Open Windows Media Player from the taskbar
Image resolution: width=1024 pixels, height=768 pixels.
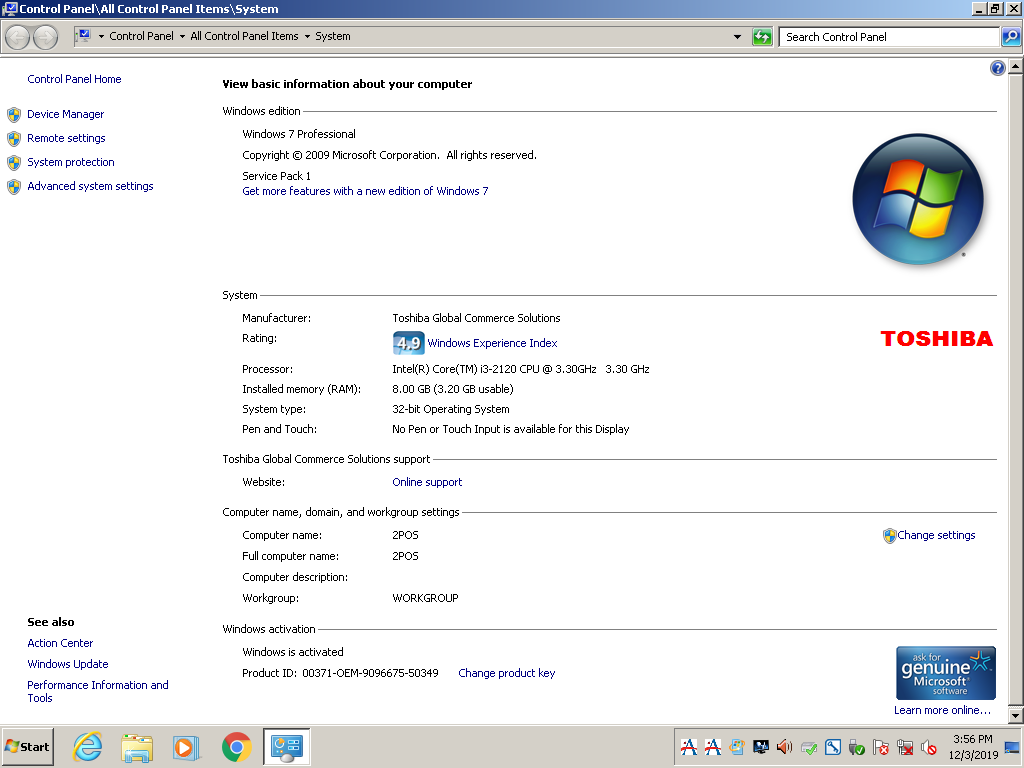pos(186,747)
